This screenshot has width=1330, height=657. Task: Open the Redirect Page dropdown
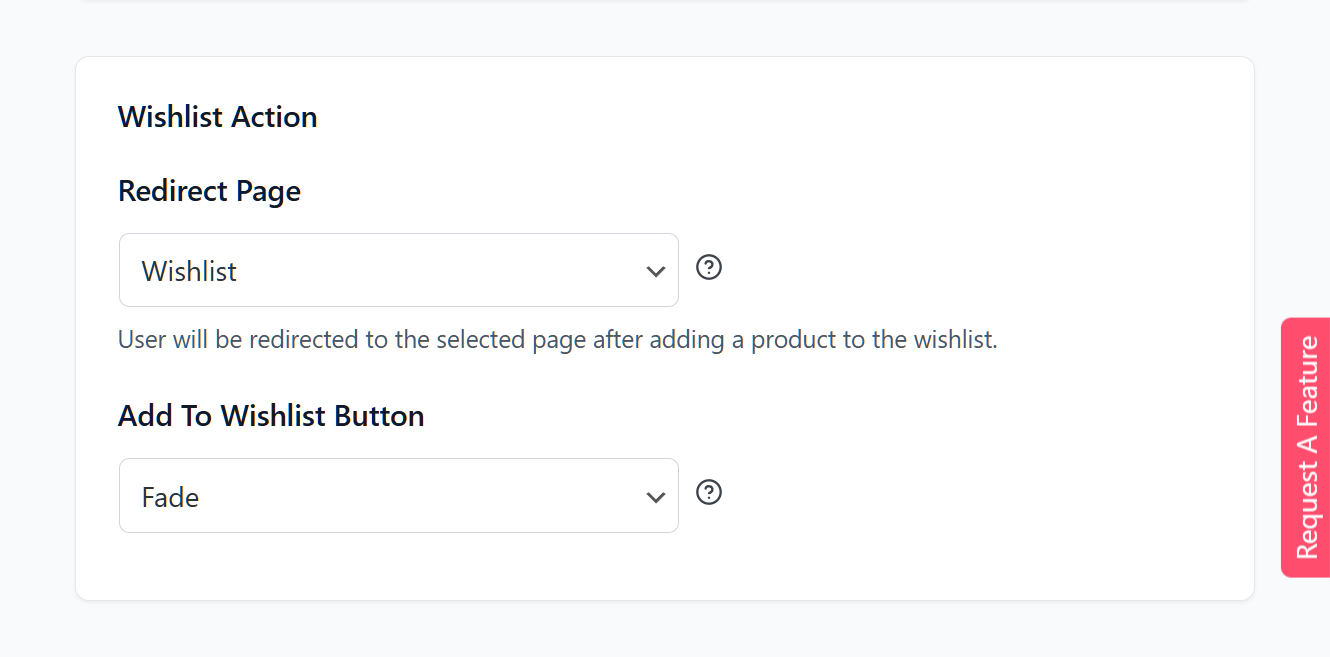398,270
